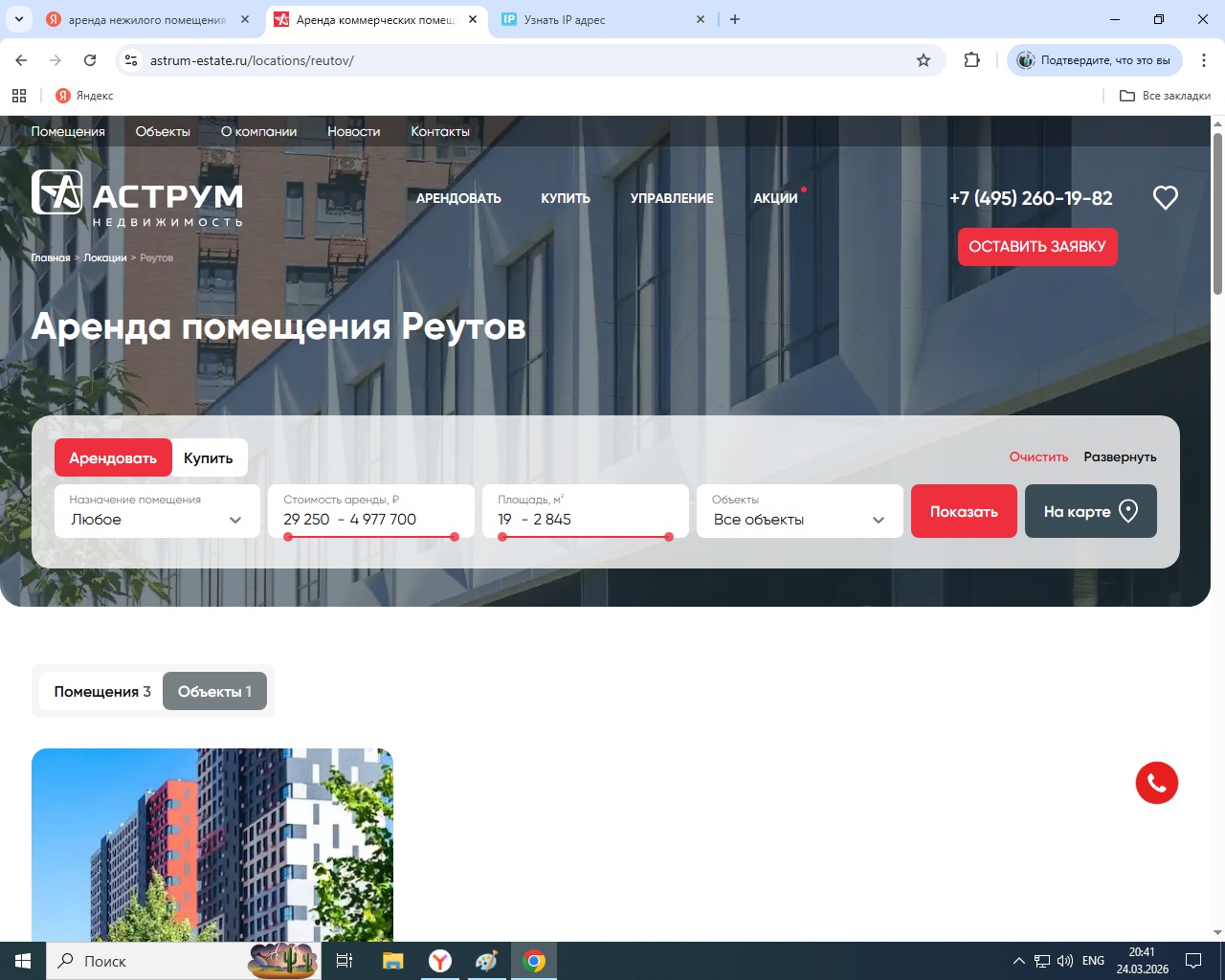Screen dimensions: 1225x980
Task: Click the red Показать button
Action: 963,511
